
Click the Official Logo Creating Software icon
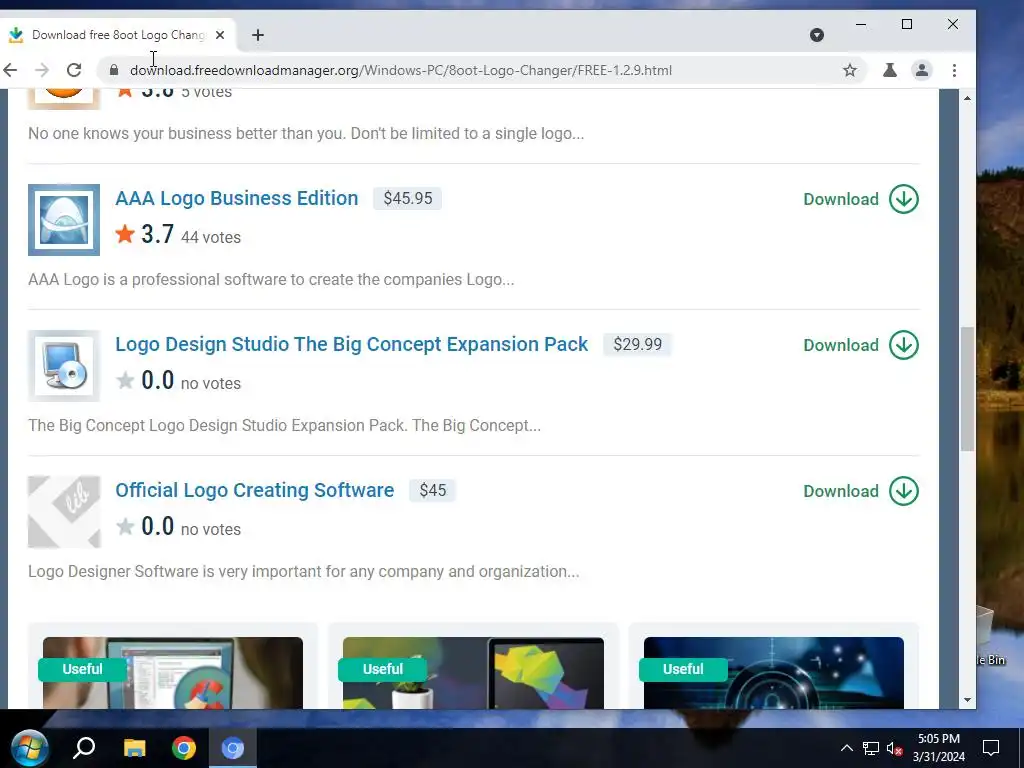[x=64, y=512]
